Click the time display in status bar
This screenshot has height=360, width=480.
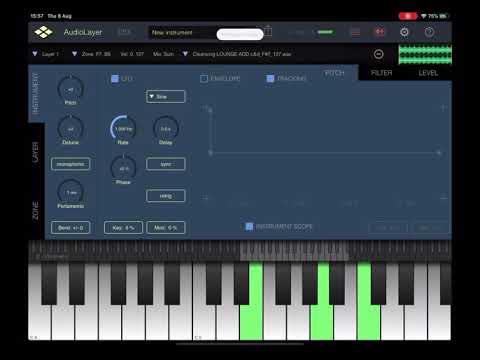coord(37,16)
